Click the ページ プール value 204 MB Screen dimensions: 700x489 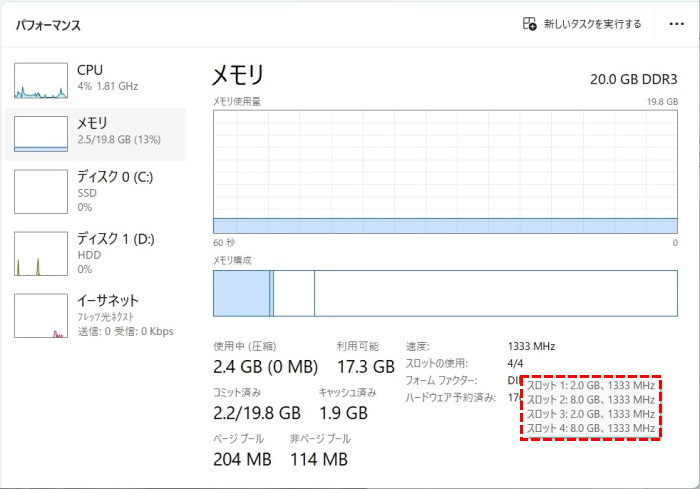point(242,459)
